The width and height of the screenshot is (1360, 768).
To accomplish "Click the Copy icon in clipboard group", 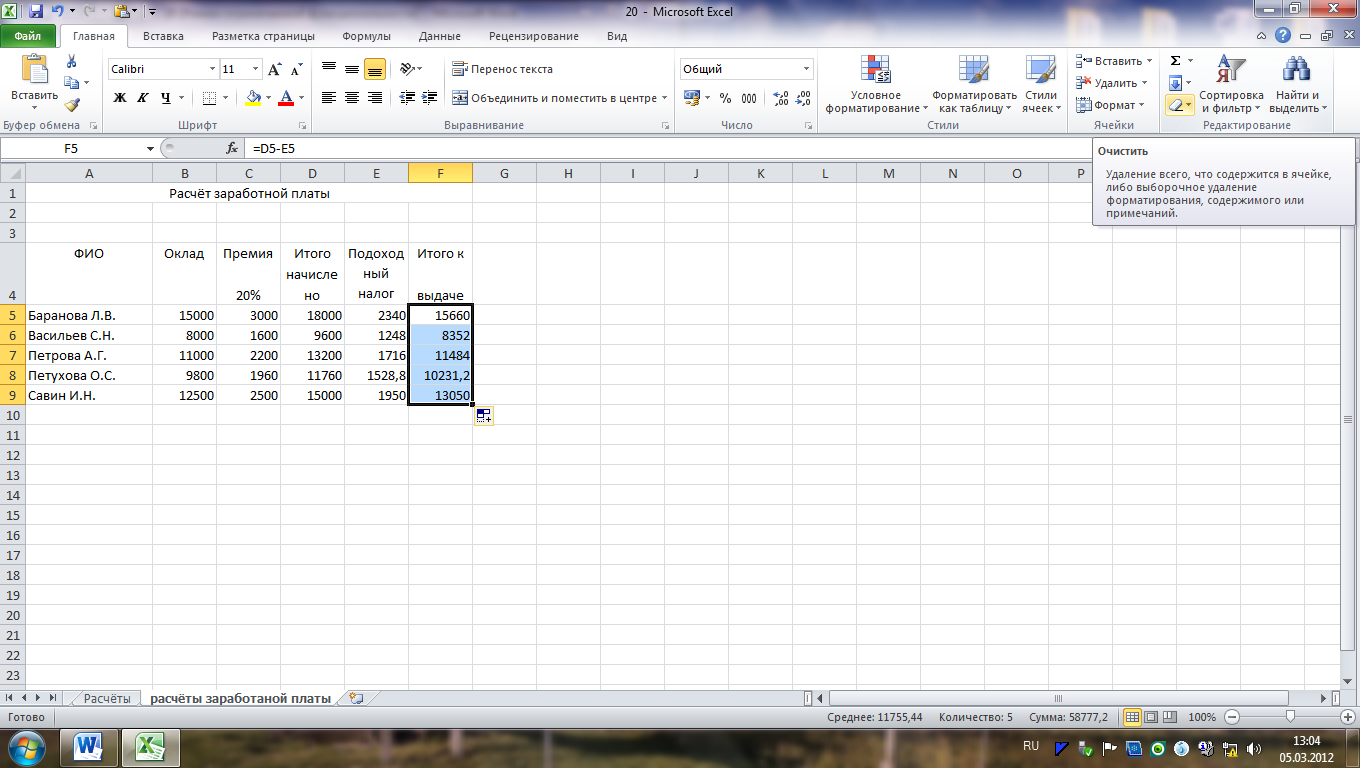I will 71,83.
